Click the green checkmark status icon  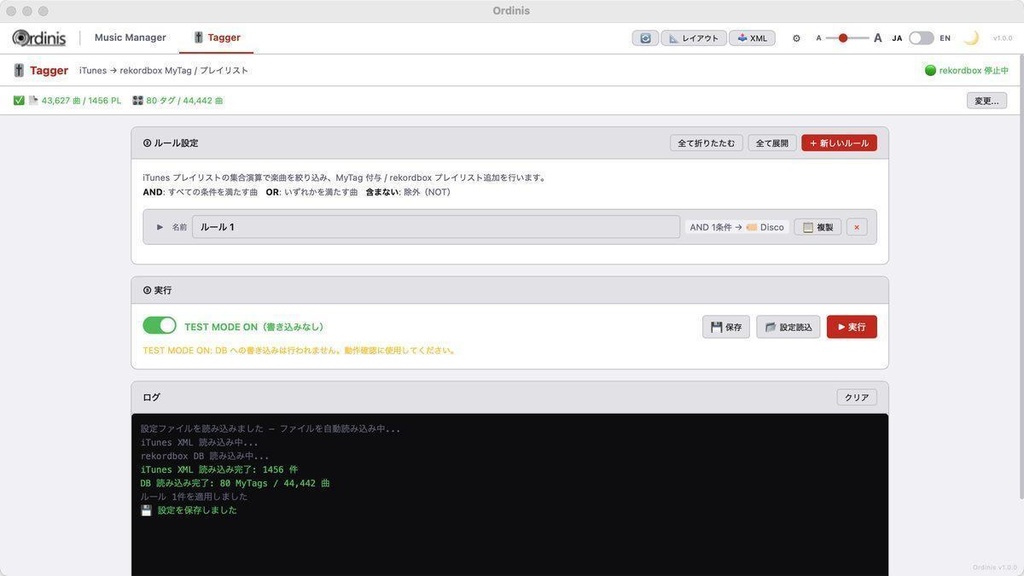pos(18,101)
